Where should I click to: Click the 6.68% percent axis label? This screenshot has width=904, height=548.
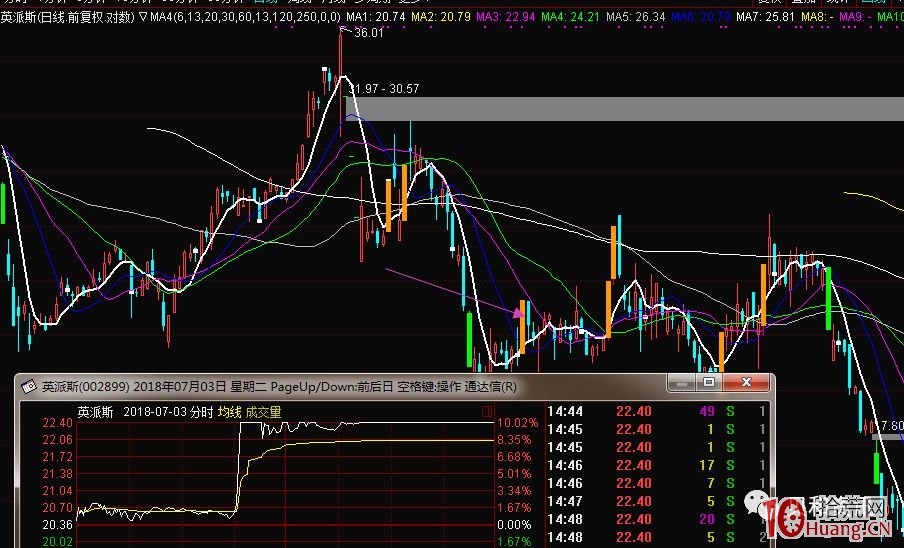514,457
